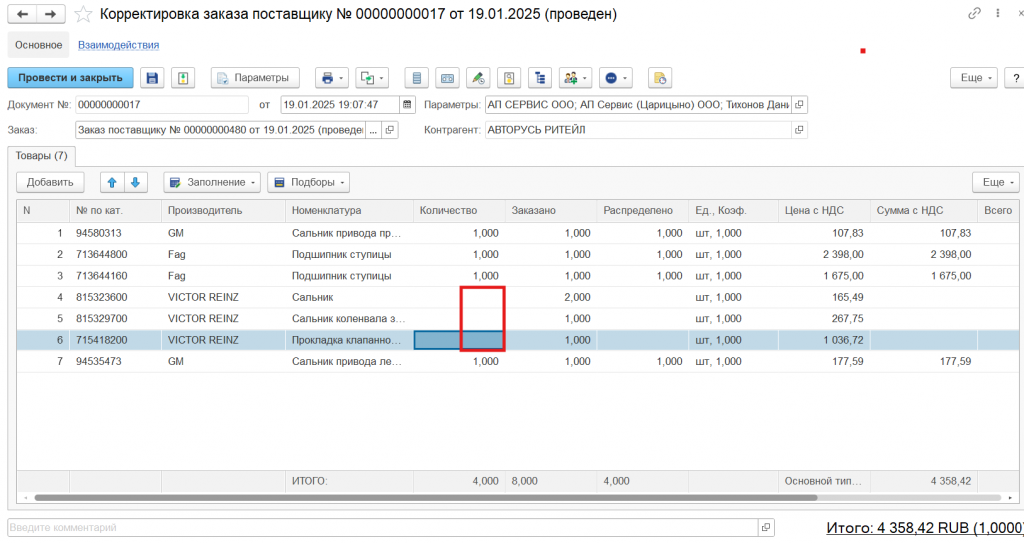The width and height of the screenshot is (1024, 543).
Task: Save the document with the floppy disk icon
Action: [152, 78]
